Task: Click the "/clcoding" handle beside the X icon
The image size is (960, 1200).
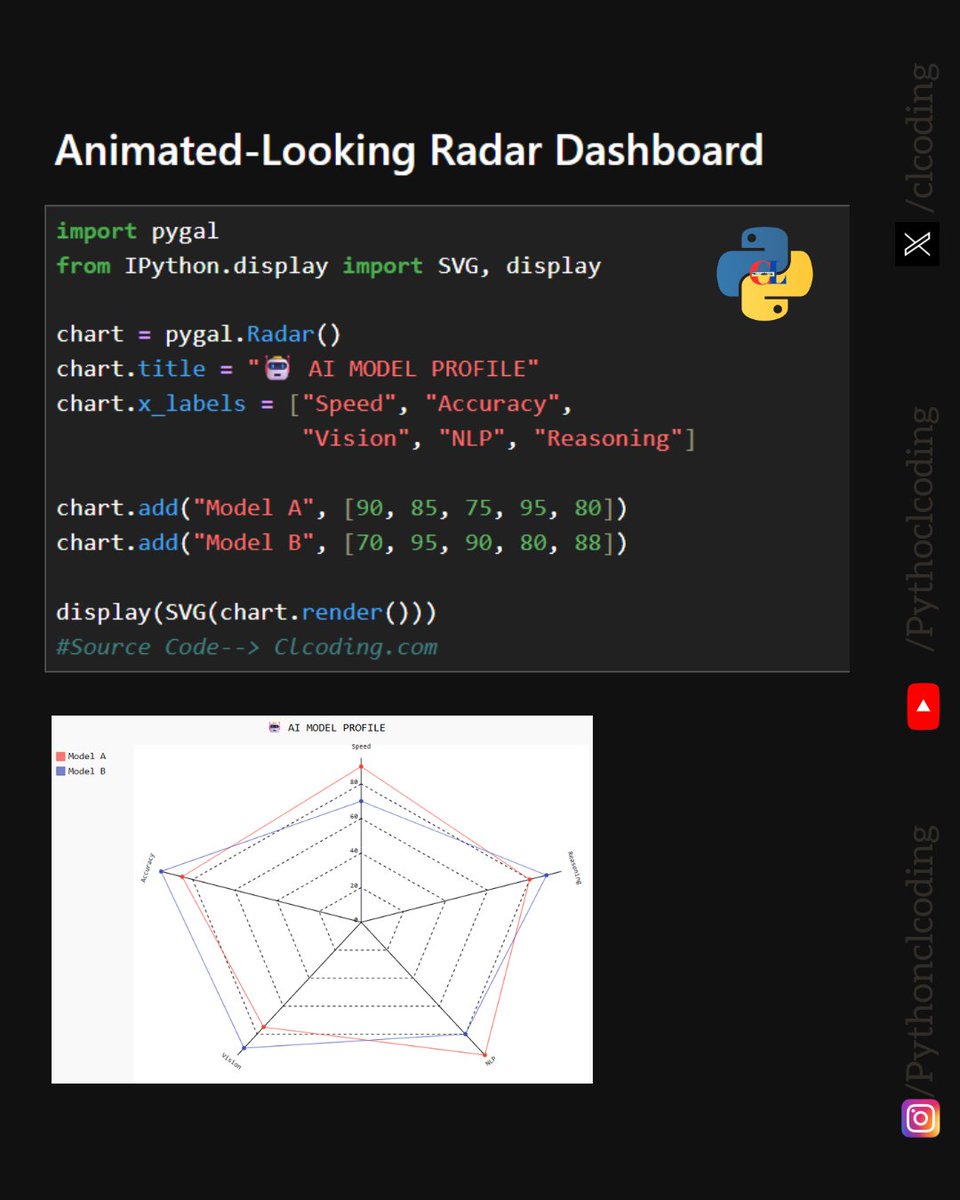Action: point(919,138)
